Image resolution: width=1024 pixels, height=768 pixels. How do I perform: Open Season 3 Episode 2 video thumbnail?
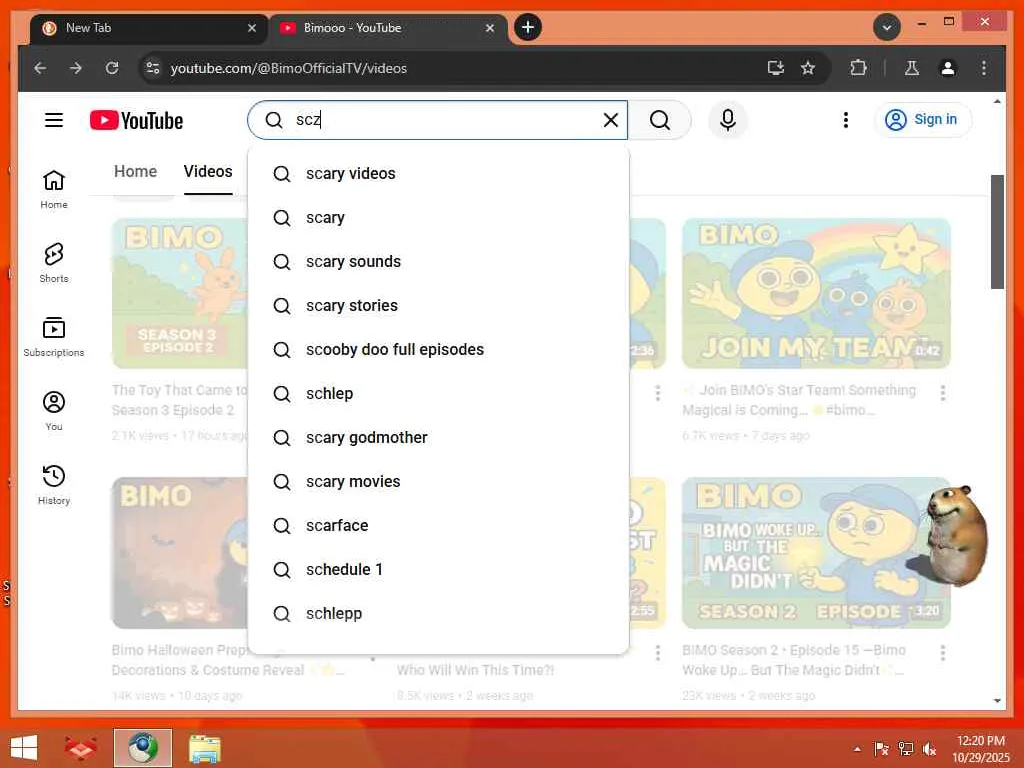[180, 293]
